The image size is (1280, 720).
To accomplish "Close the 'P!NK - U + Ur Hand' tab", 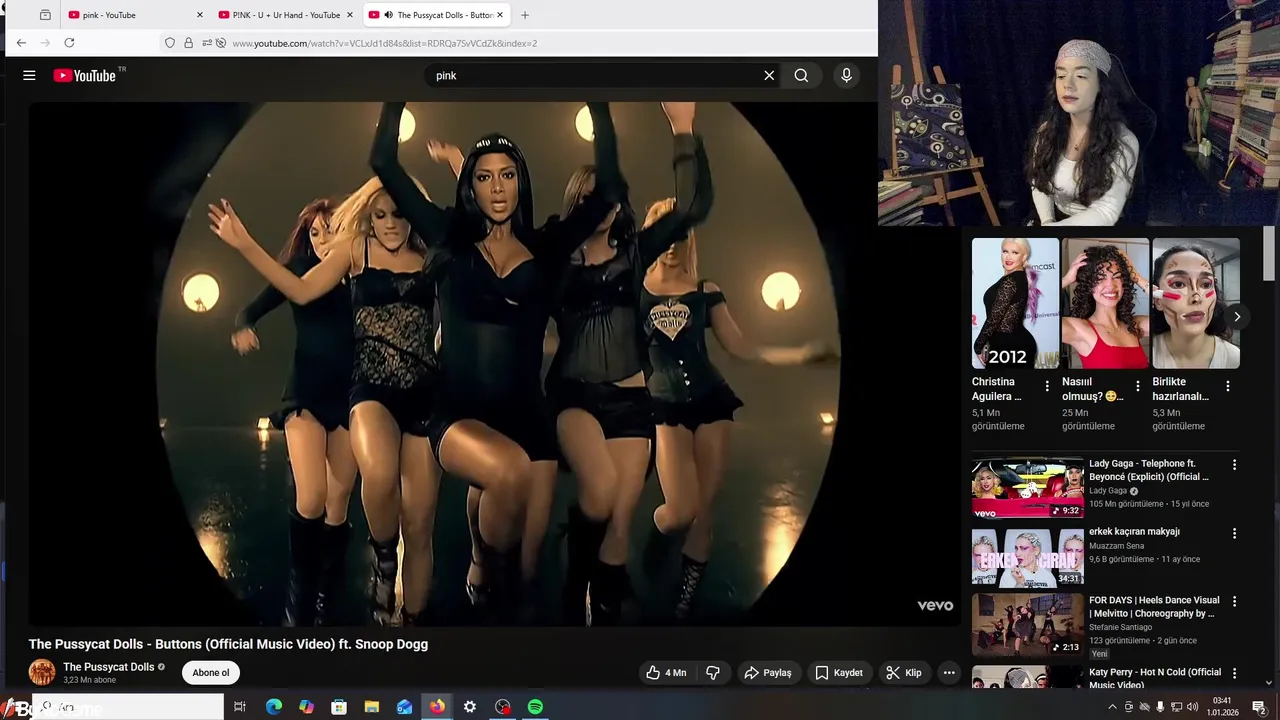I will click(x=350, y=15).
